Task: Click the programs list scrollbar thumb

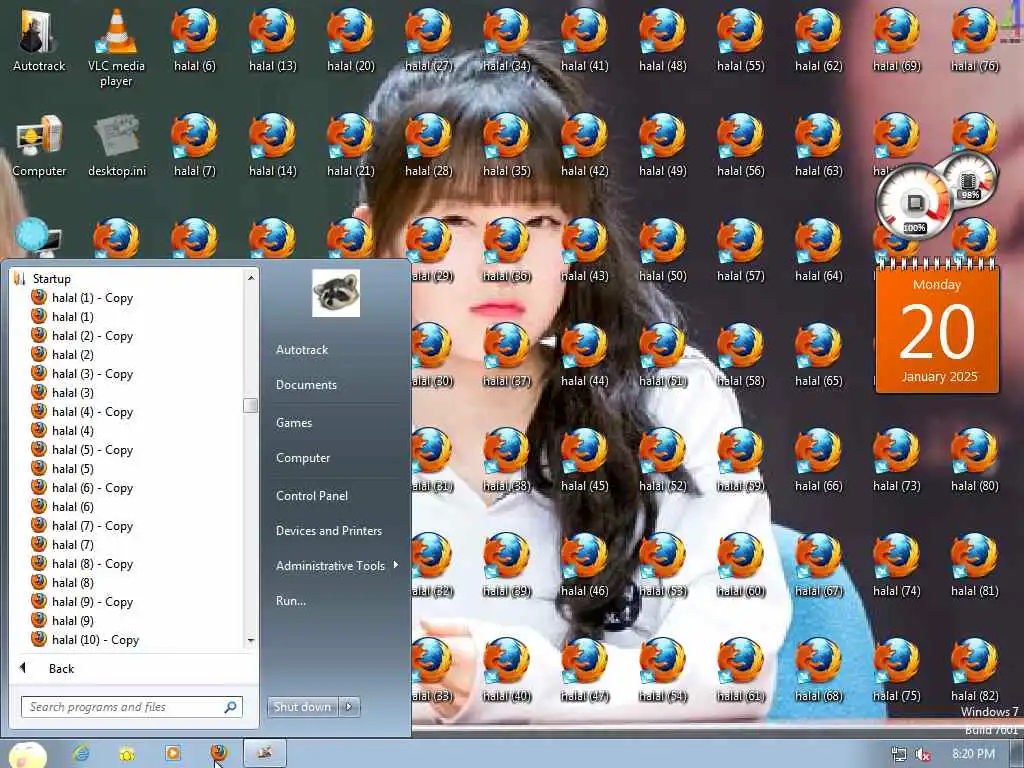Action: pos(251,405)
